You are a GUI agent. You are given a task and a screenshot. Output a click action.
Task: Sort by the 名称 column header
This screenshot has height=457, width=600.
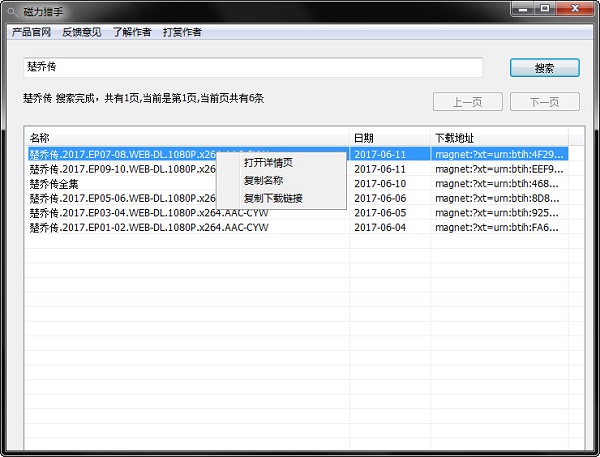pyautogui.click(x=186, y=137)
